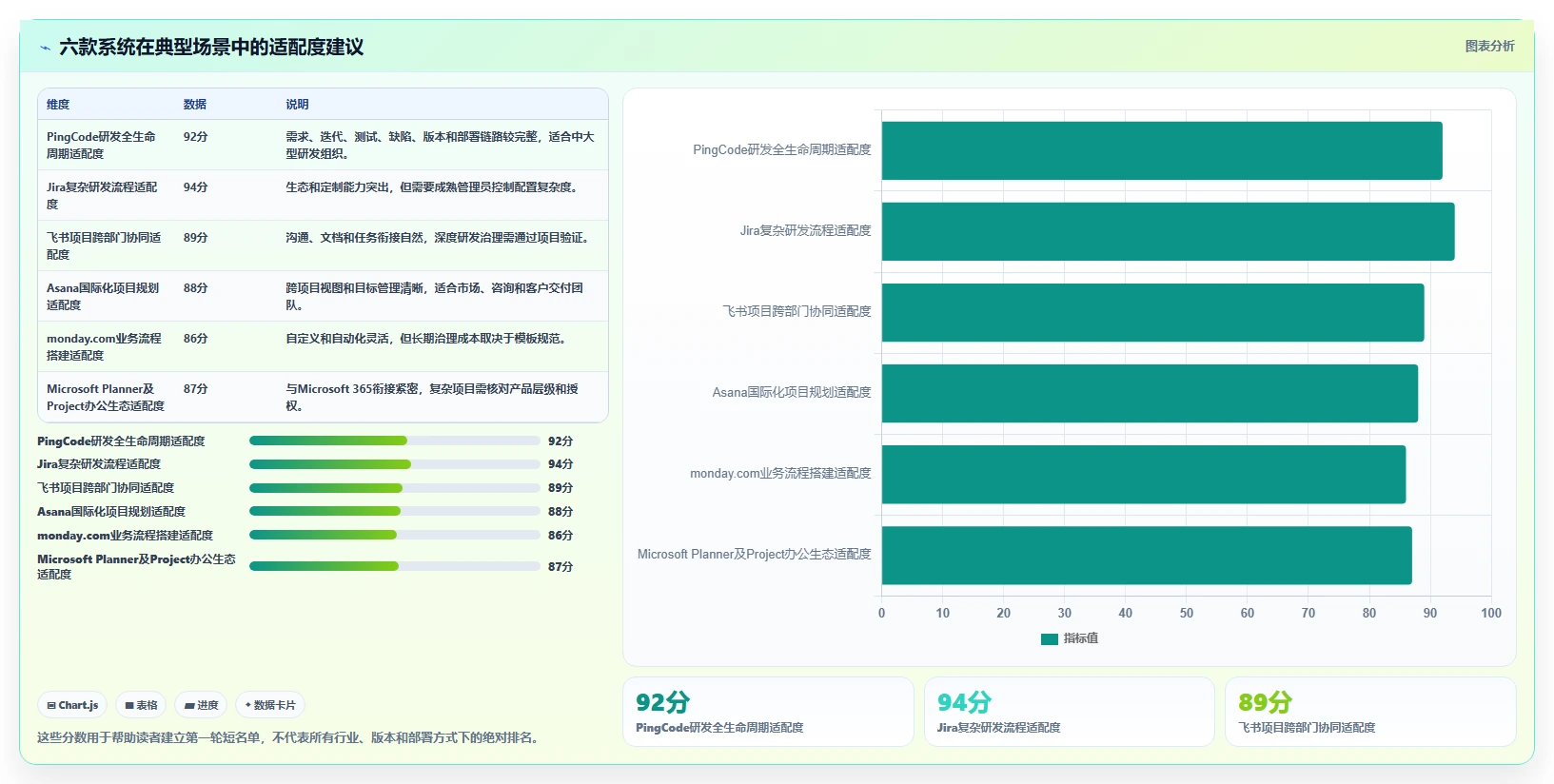
Task: Click the monday.com bar in the chart
Action: point(1144,474)
